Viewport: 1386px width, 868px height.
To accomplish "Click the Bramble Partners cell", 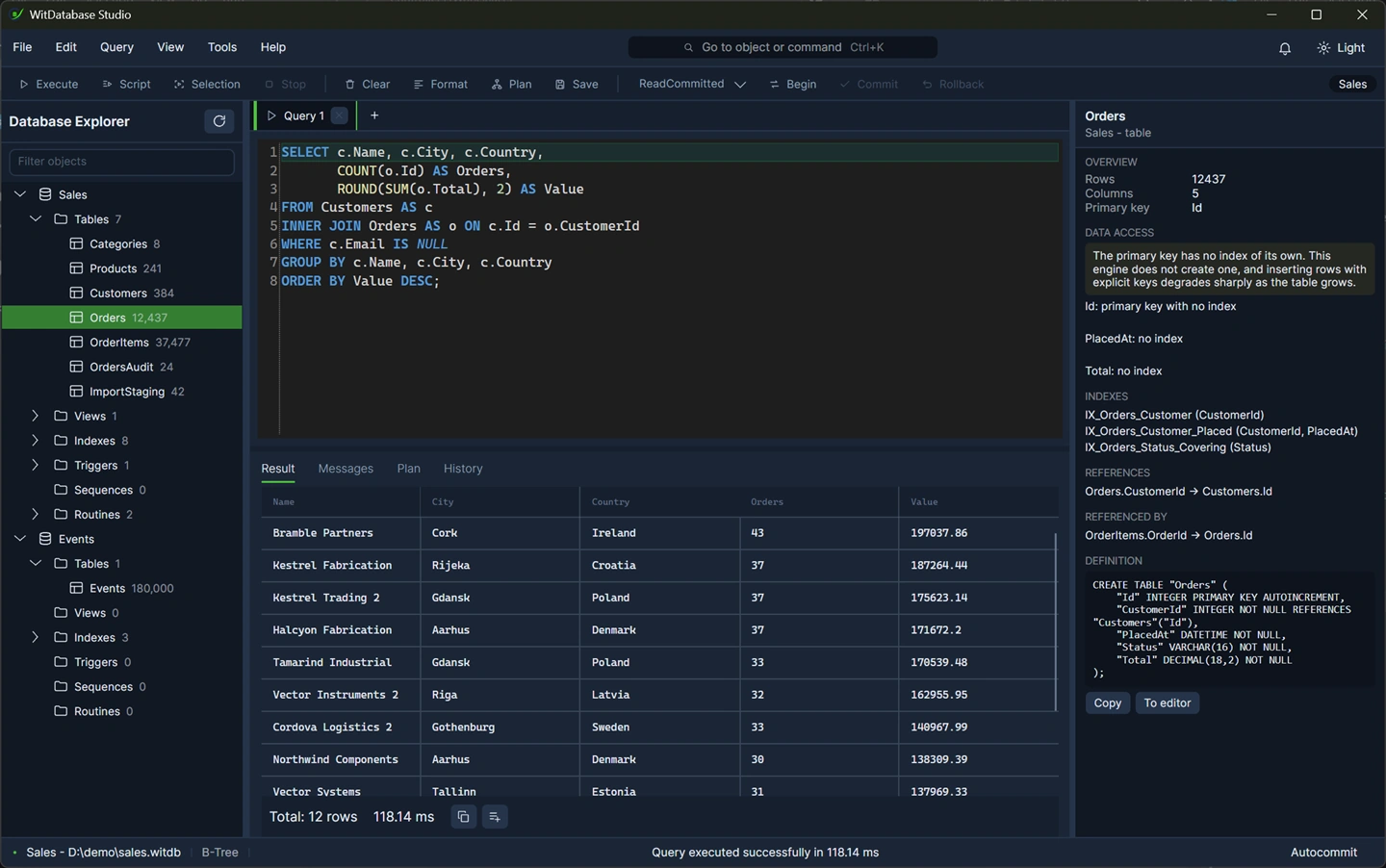I will (341, 533).
